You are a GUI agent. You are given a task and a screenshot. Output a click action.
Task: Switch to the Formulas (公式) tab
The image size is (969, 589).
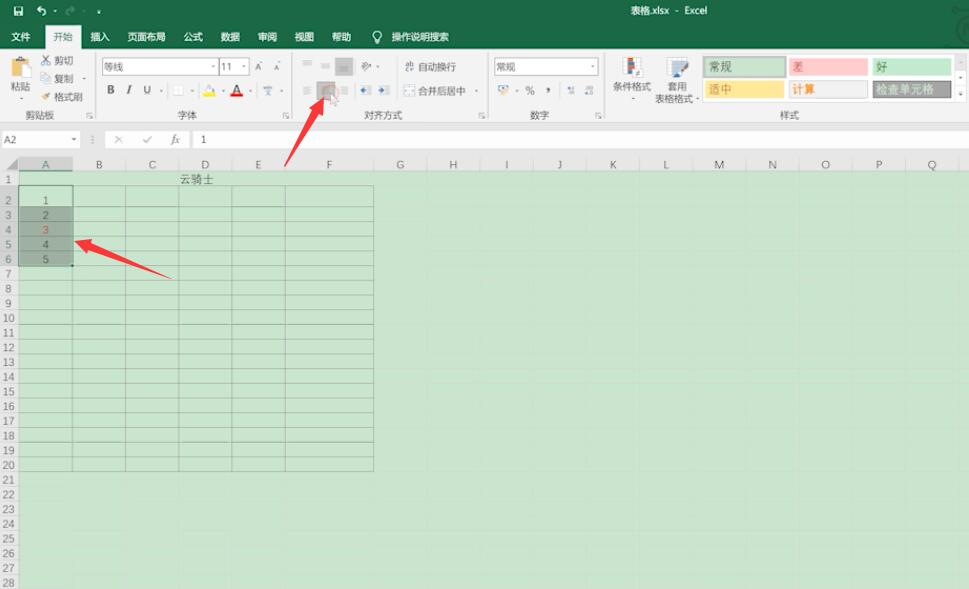pos(193,37)
